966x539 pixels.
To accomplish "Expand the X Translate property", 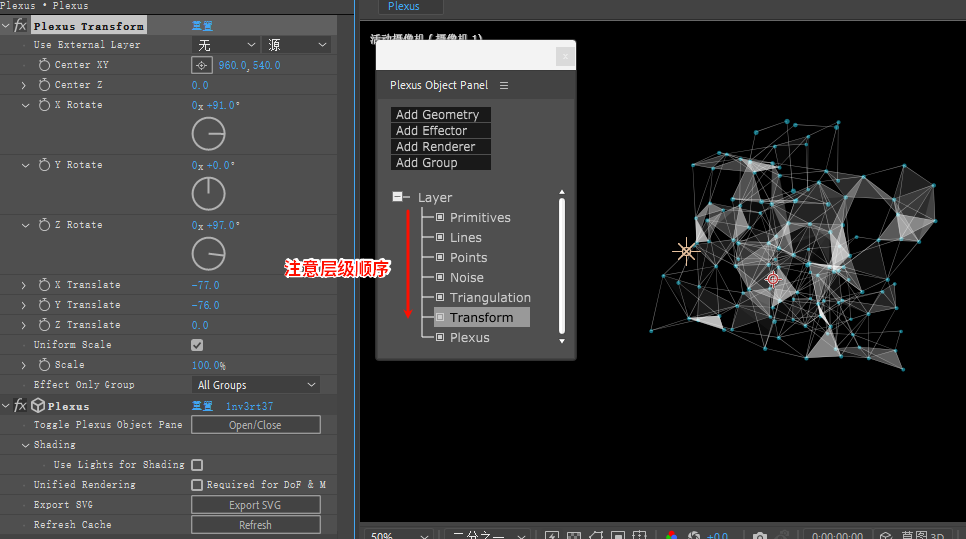I will pyautogui.click(x=24, y=285).
